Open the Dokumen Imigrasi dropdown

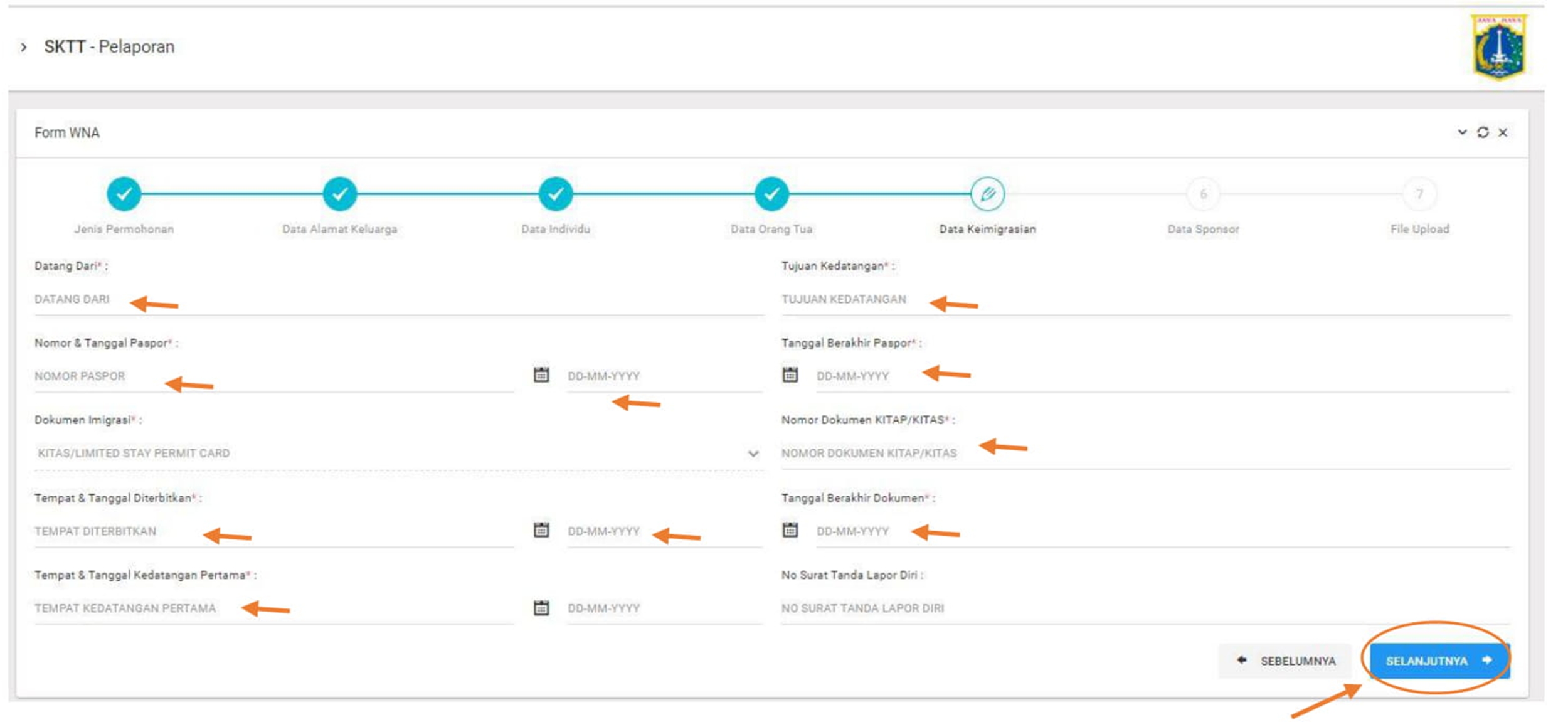tap(398, 453)
